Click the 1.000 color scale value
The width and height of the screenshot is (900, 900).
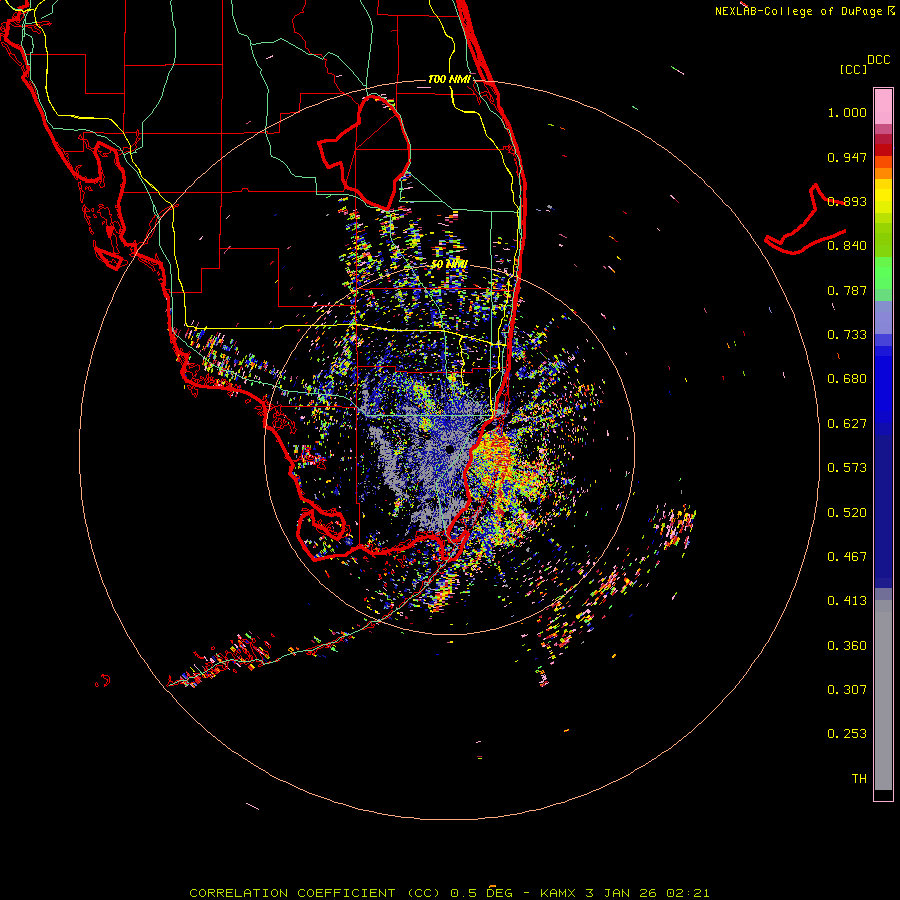click(x=847, y=112)
